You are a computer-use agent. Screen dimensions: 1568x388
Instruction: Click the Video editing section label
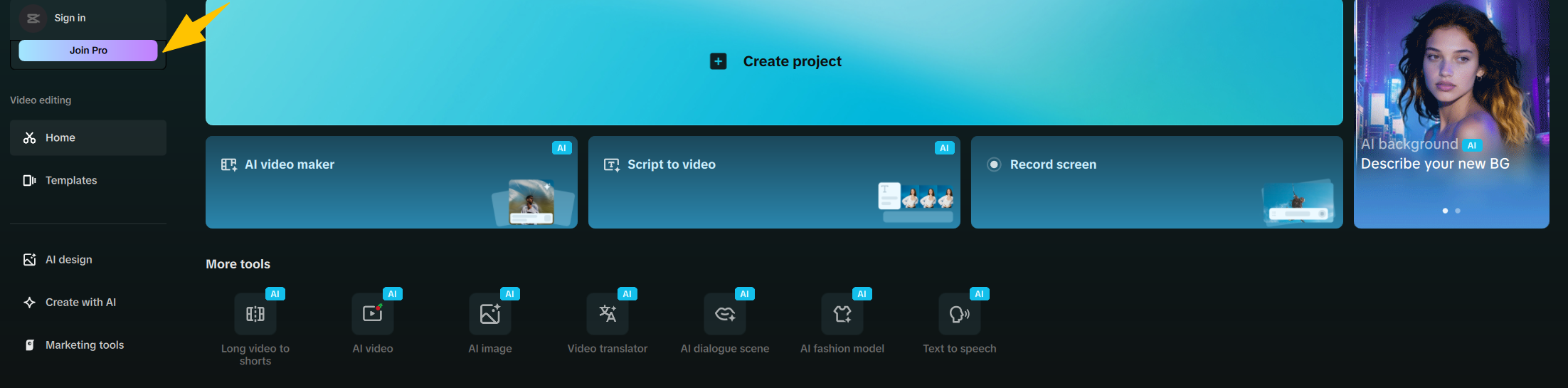coord(41,100)
